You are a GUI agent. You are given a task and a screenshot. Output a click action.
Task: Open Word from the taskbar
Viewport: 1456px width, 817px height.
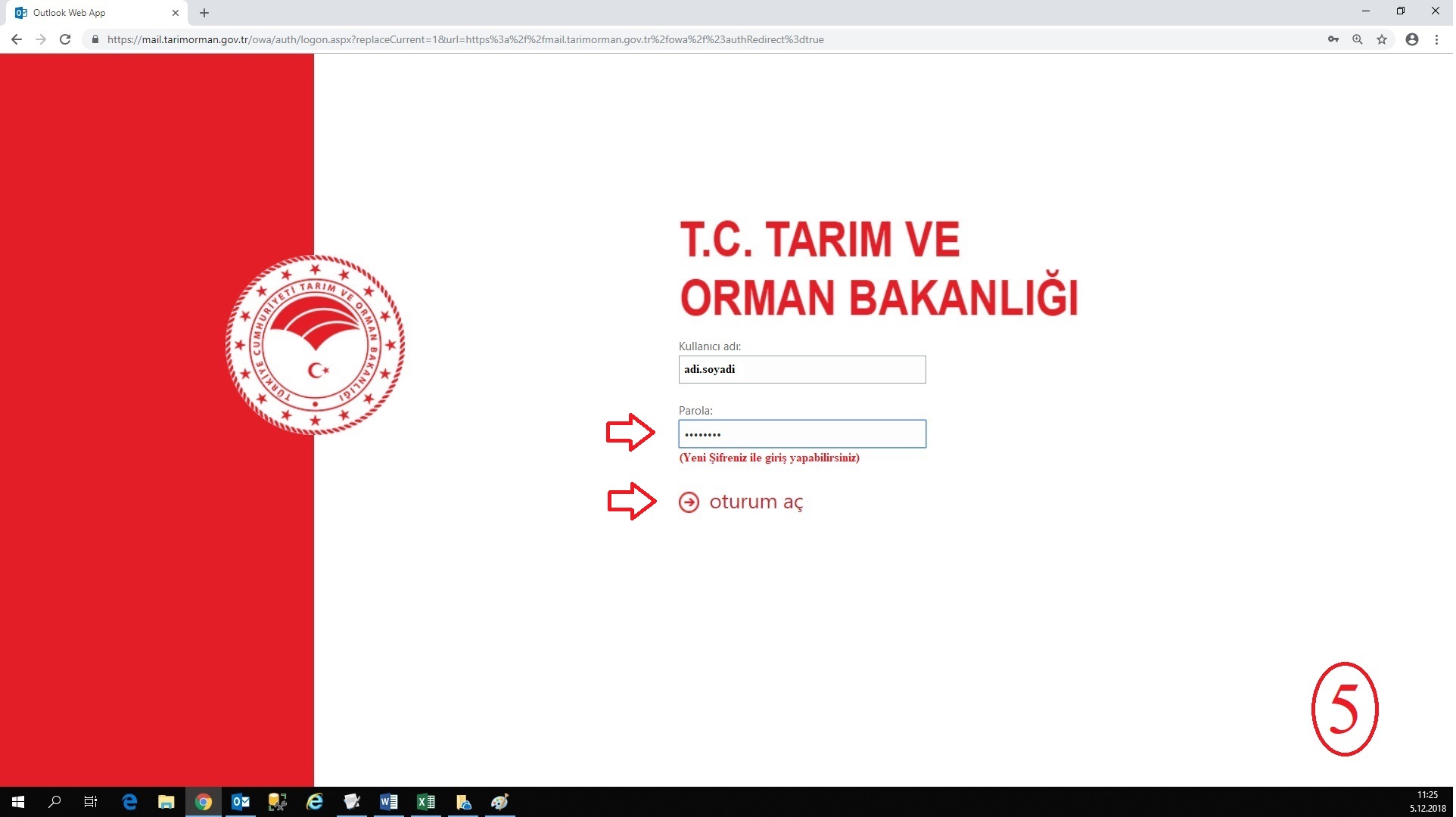click(x=389, y=802)
